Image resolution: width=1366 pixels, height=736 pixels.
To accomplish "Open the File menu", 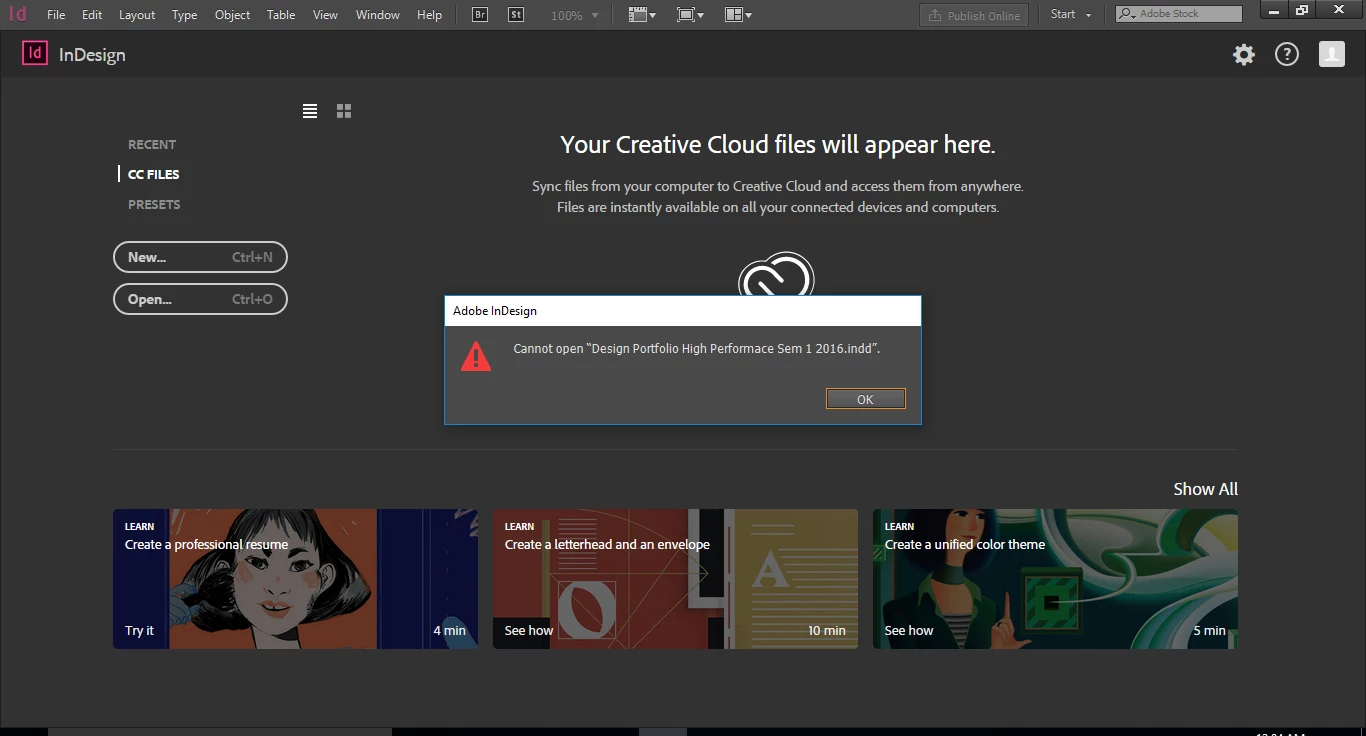I will pos(56,15).
